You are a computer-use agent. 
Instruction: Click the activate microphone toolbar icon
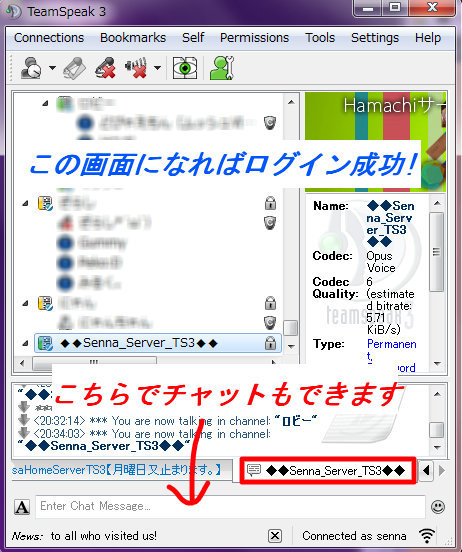74,68
